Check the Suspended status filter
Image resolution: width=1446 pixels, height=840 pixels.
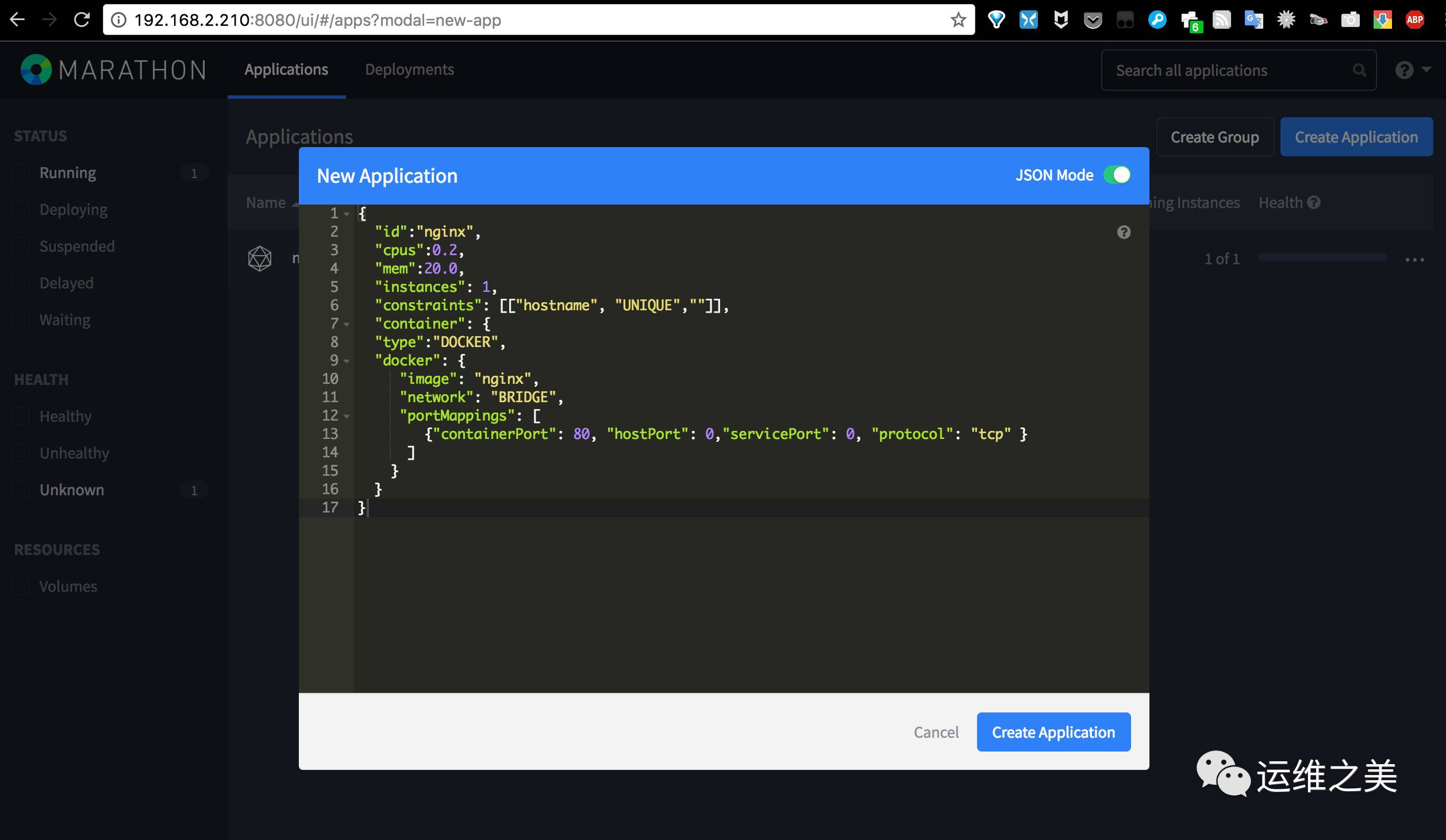click(21, 246)
